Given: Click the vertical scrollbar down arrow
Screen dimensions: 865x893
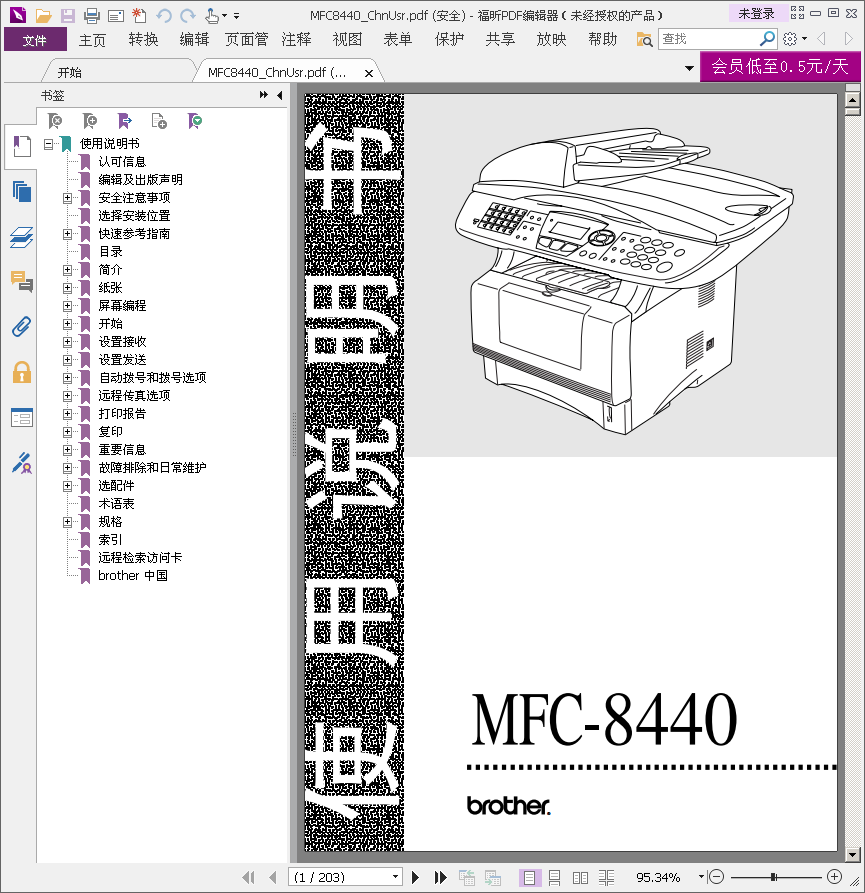Looking at the screenshot, I should (x=852, y=854).
